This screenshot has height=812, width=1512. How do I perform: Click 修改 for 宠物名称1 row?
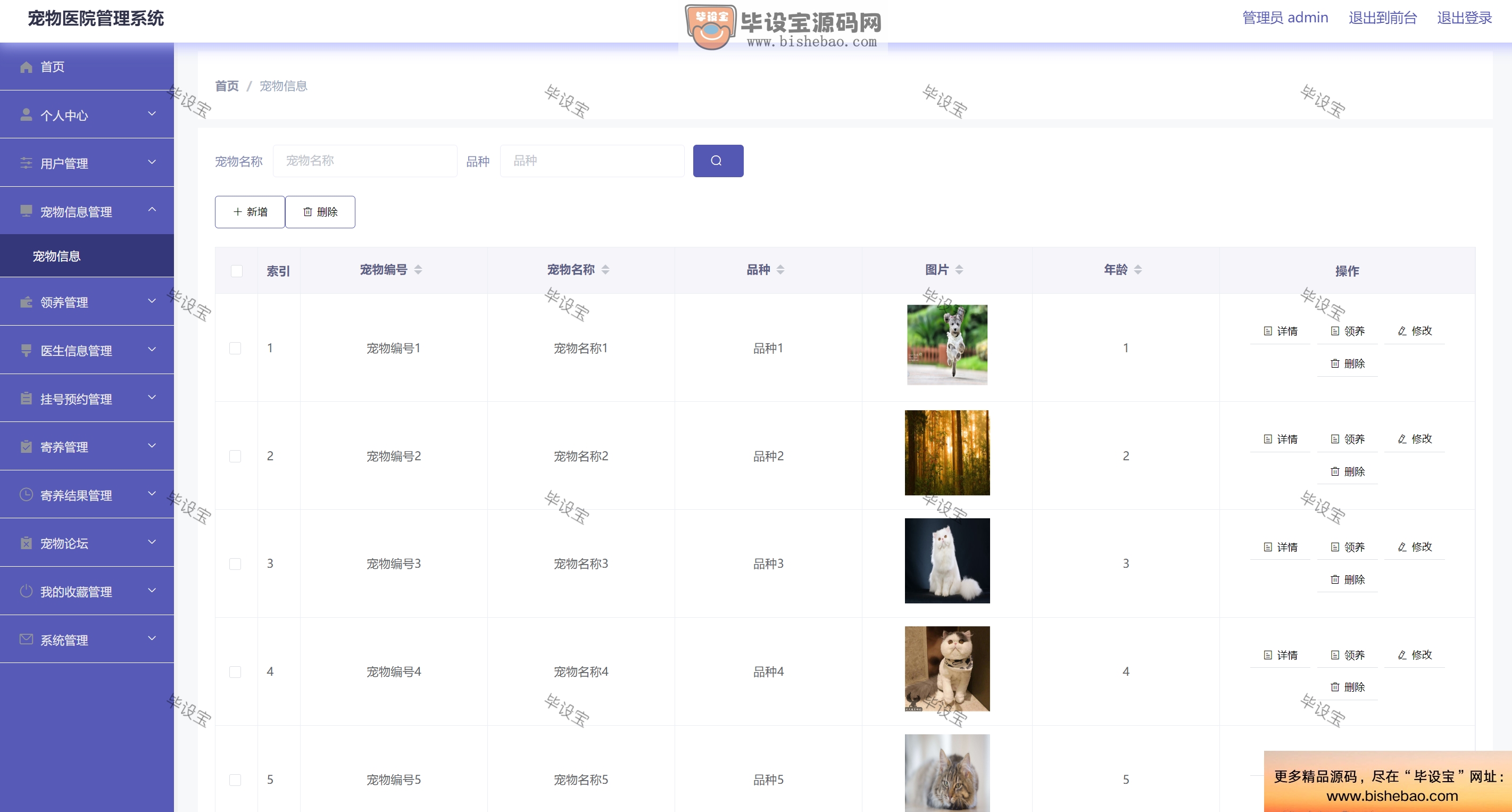click(x=1415, y=331)
